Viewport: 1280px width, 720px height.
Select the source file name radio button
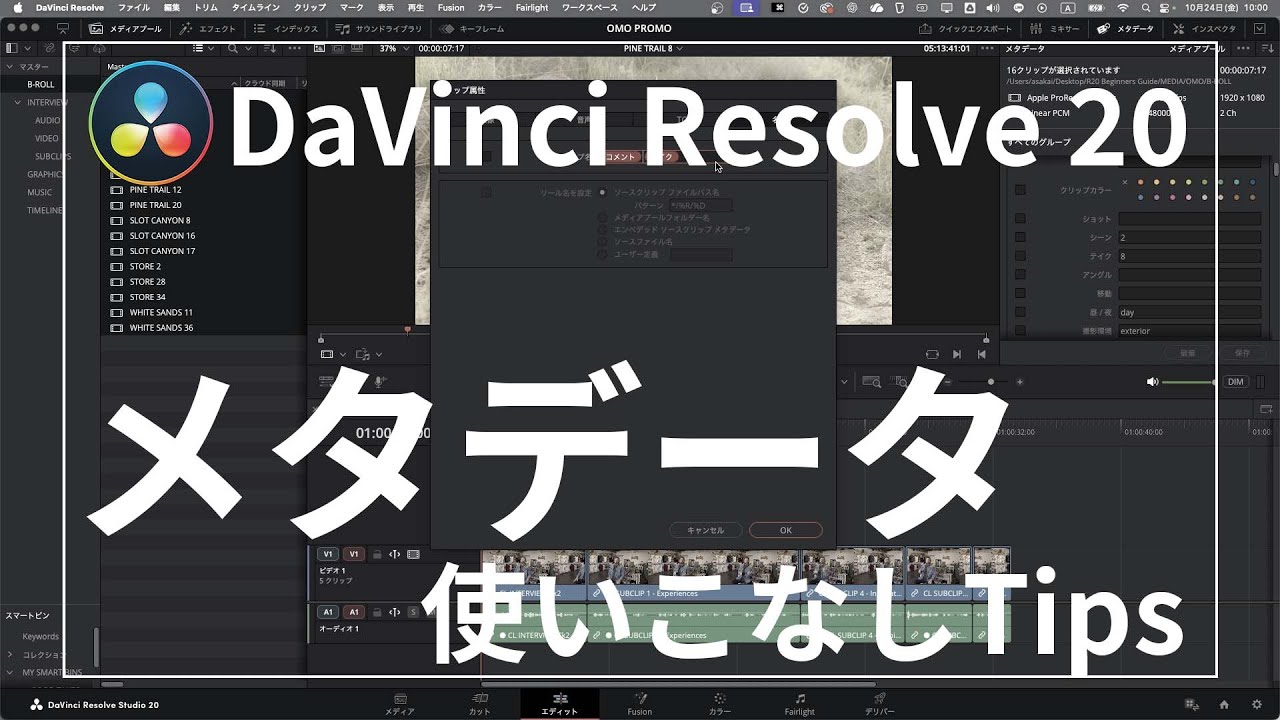[x=602, y=242]
